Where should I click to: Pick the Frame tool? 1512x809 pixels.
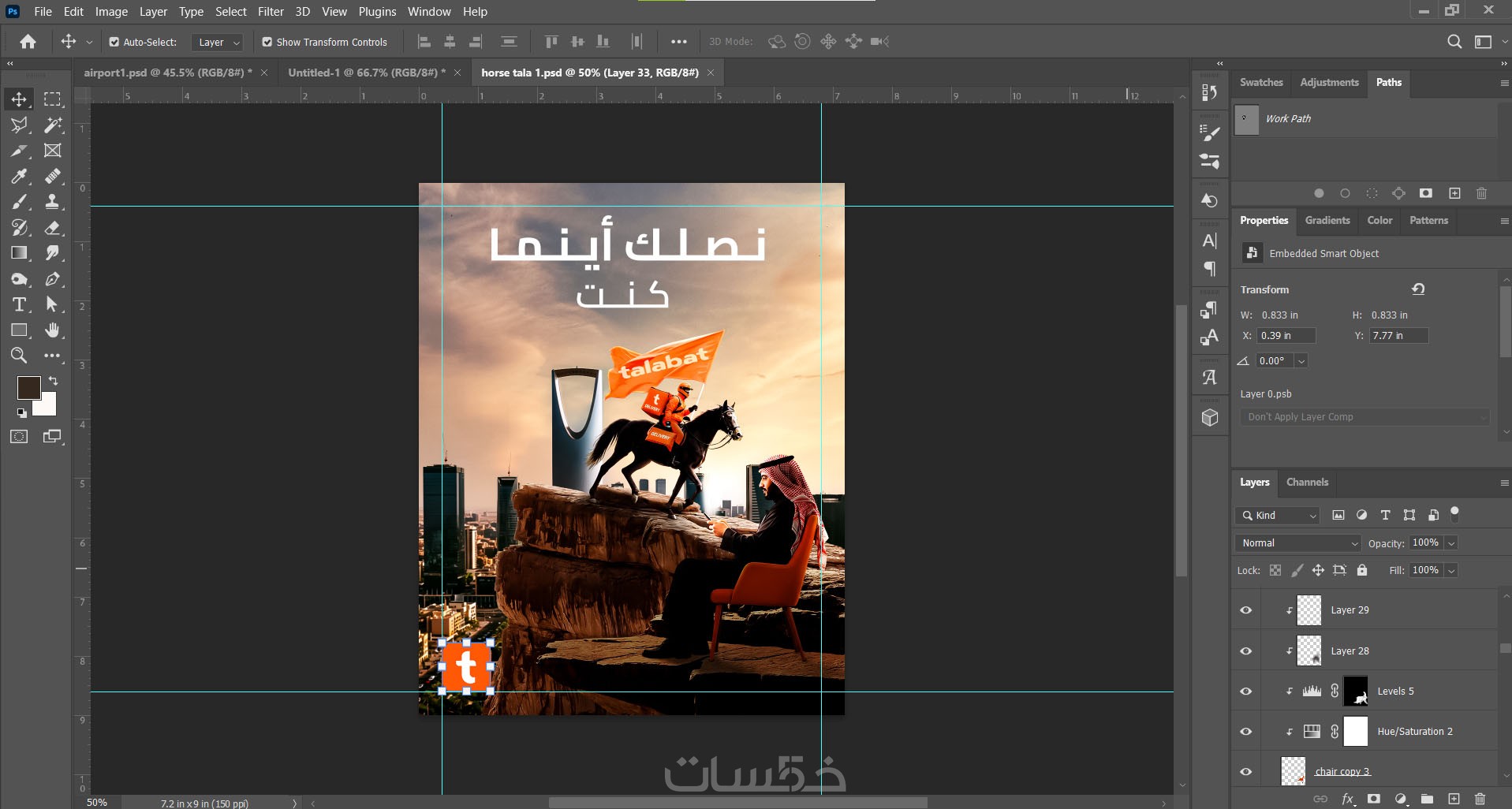(x=53, y=151)
